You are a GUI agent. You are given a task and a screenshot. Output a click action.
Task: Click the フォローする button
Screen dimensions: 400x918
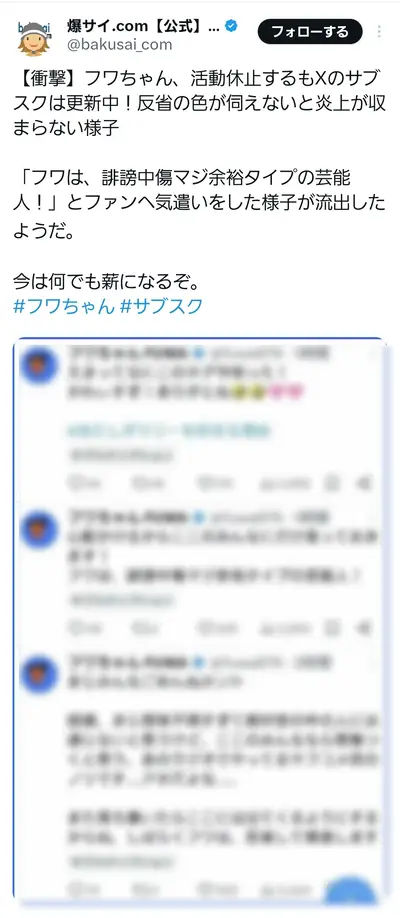[x=310, y=32]
